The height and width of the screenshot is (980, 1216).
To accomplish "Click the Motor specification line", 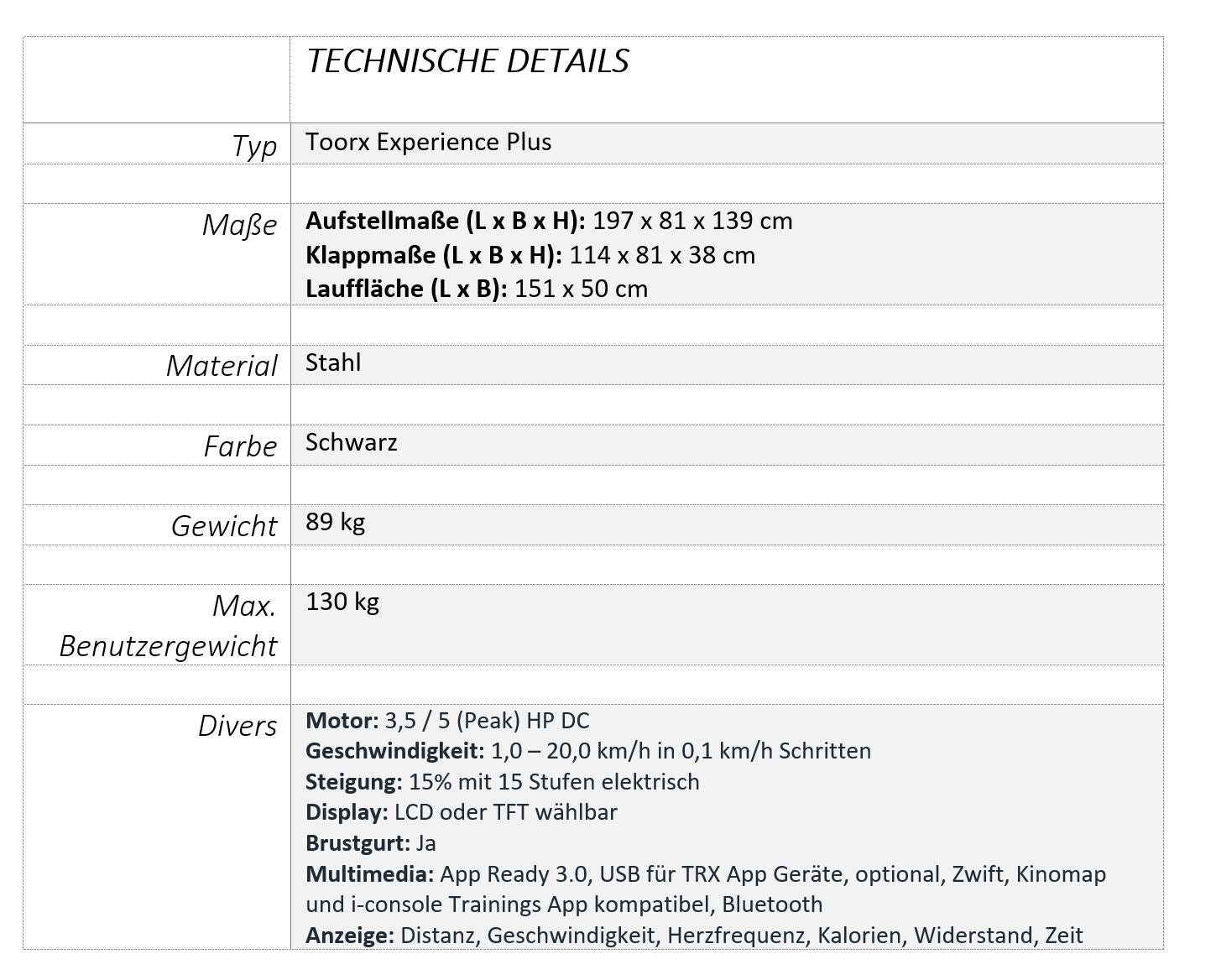I will point(447,721).
